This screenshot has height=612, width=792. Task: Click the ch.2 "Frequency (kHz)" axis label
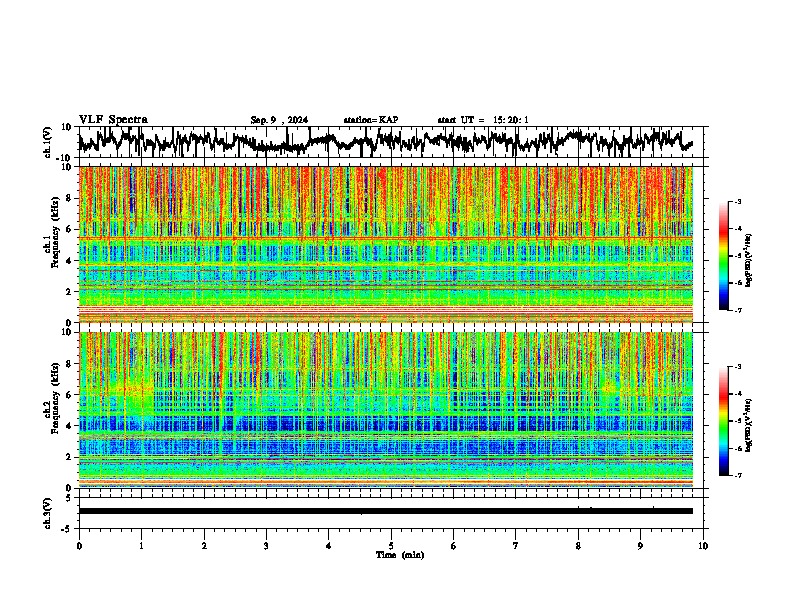pyautogui.click(x=53, y=398)
